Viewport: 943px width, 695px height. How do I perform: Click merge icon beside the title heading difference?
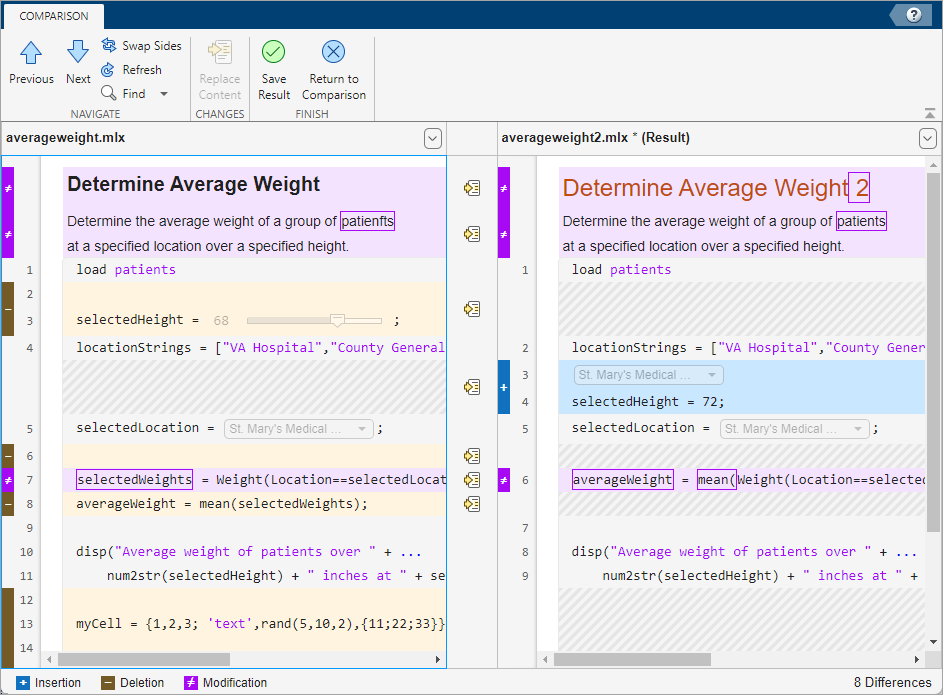click(471, 187)
